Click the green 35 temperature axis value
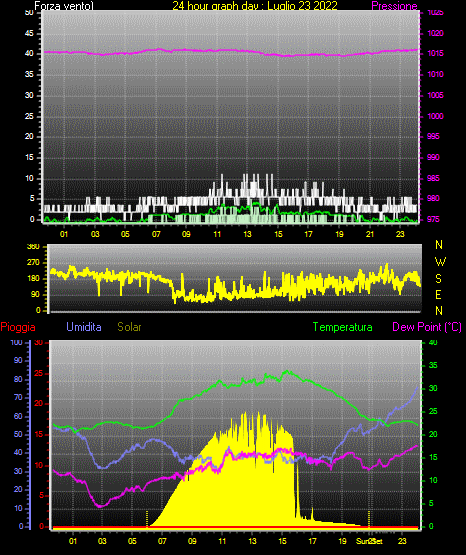 (433, 365)
